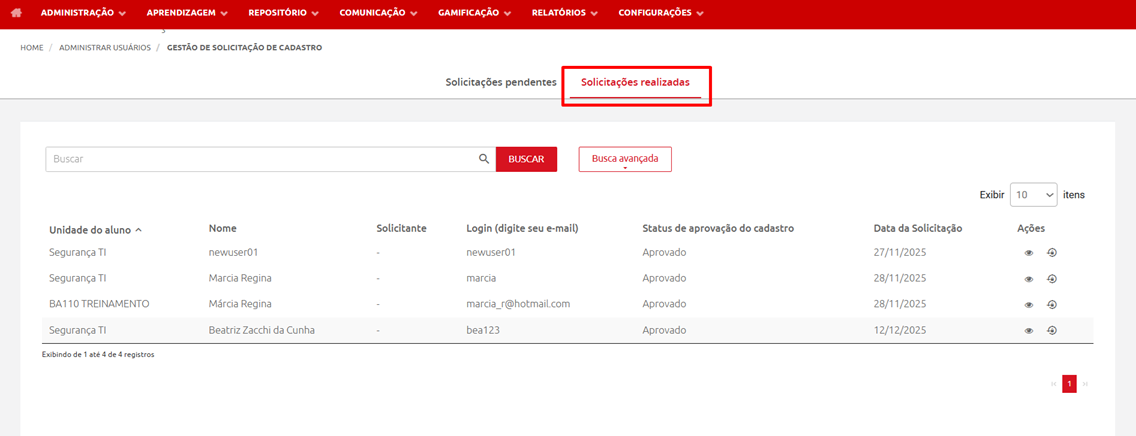This screenshot has width=1136, height=436.
Task: View Beatriz Zacchi da Cunha request via eye icon
Action: [x=1029, y=331]
